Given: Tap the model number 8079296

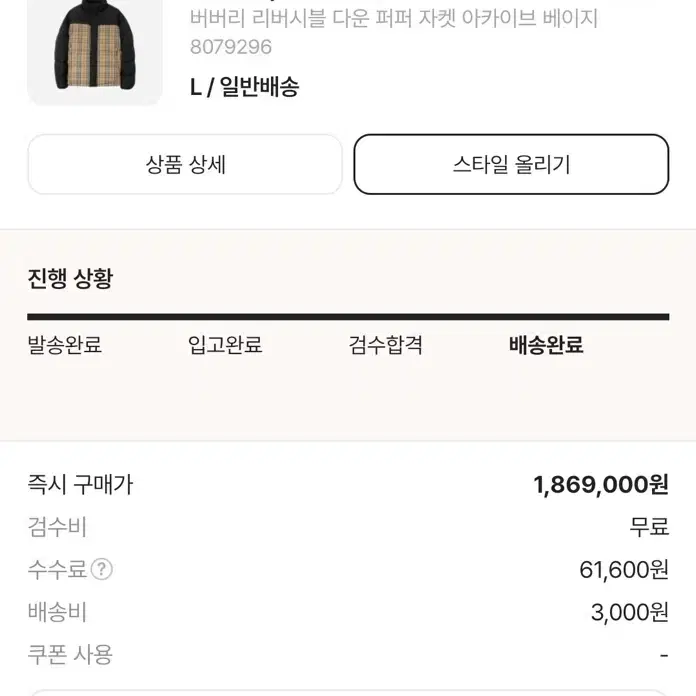Looking at the screenshot, I should [230, 47].
